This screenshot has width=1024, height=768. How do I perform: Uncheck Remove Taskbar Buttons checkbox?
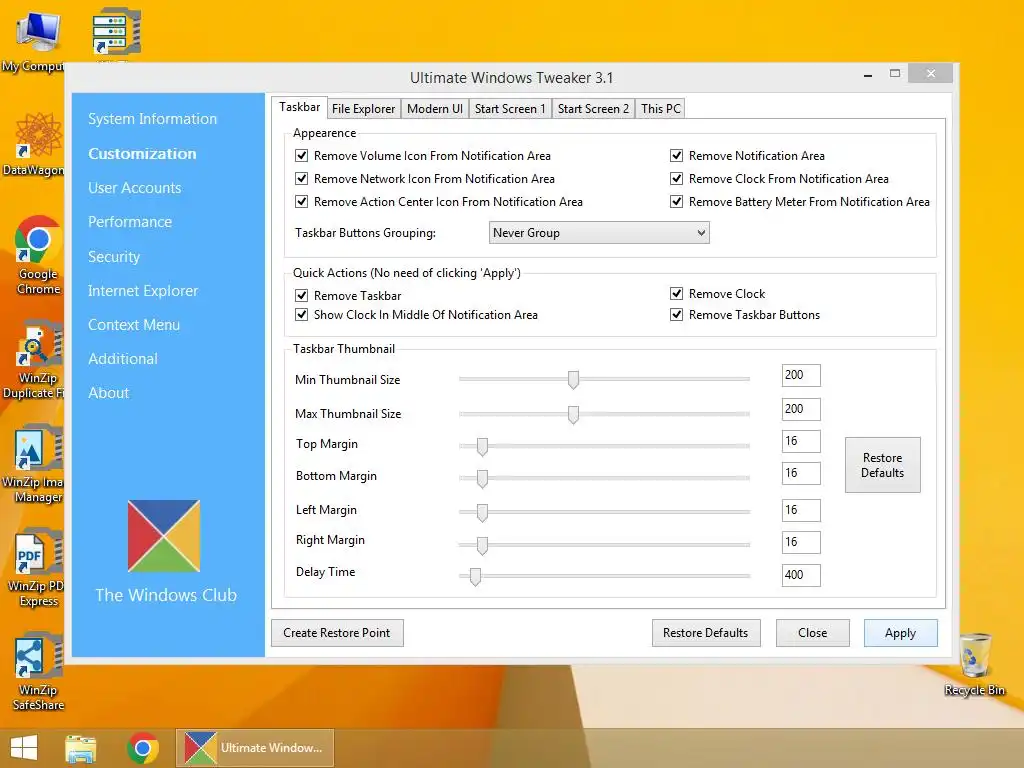pos(677,314)
